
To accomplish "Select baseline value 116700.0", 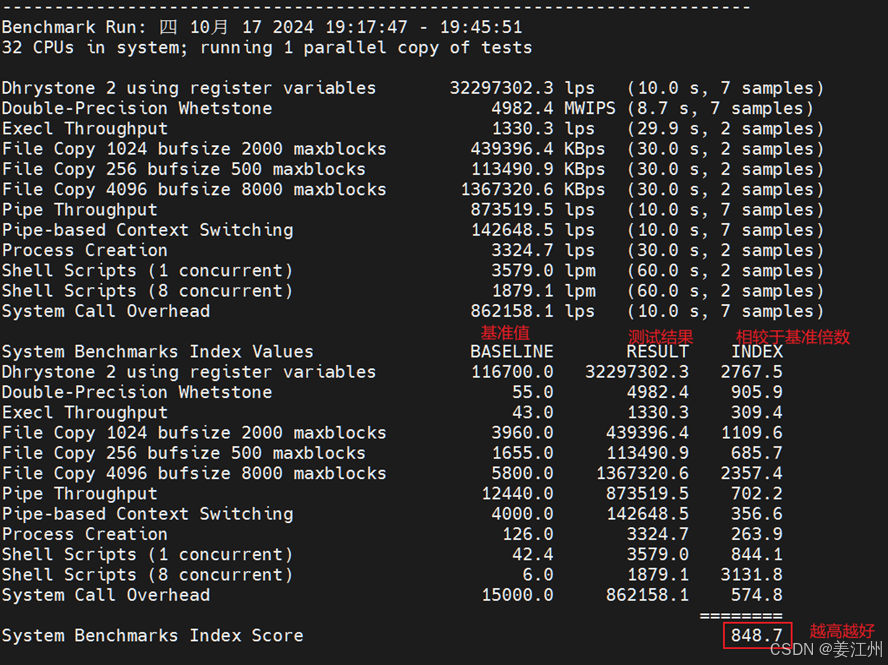I will point(512,373).
